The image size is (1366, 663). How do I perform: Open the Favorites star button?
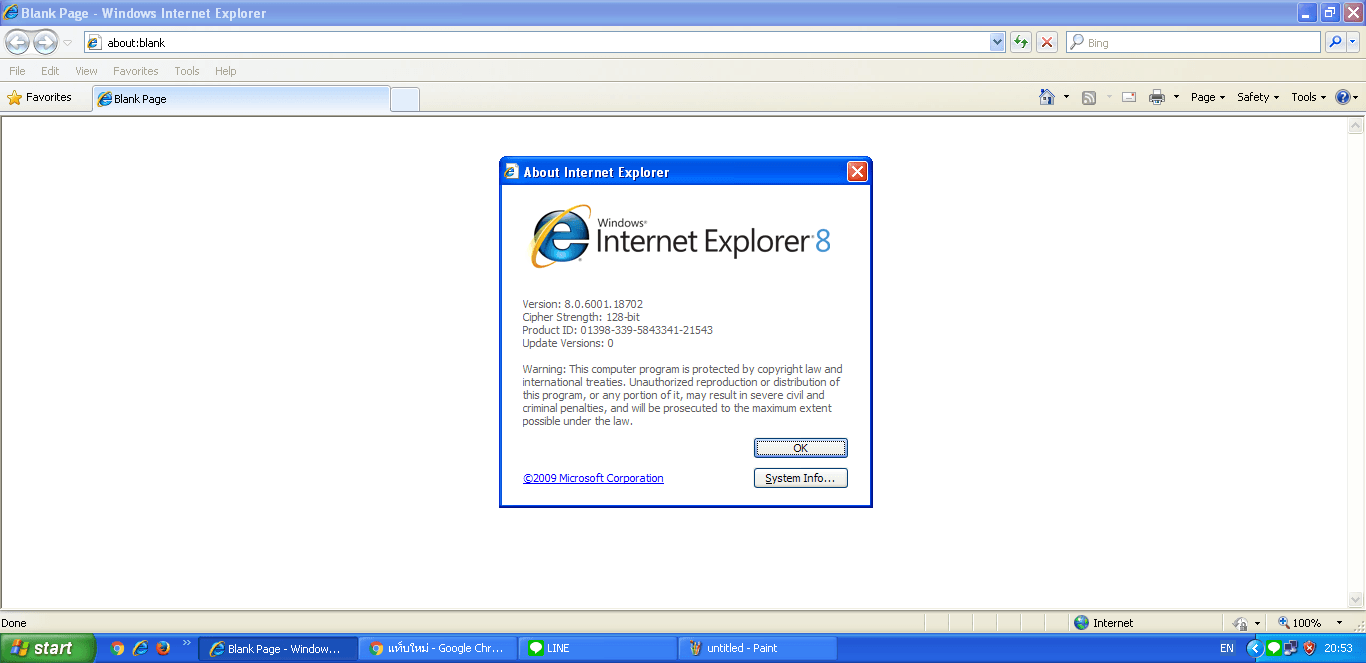pyautogui.click(x=40, y=97)
